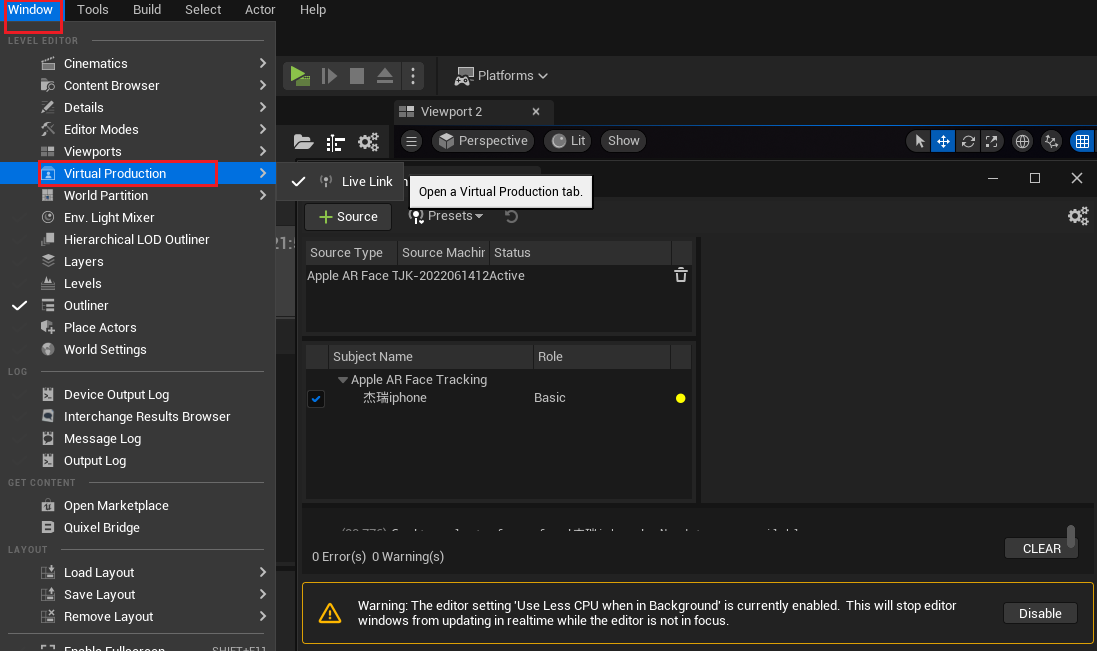
Task: Open the Actor menu
Action: click(260, 10)
